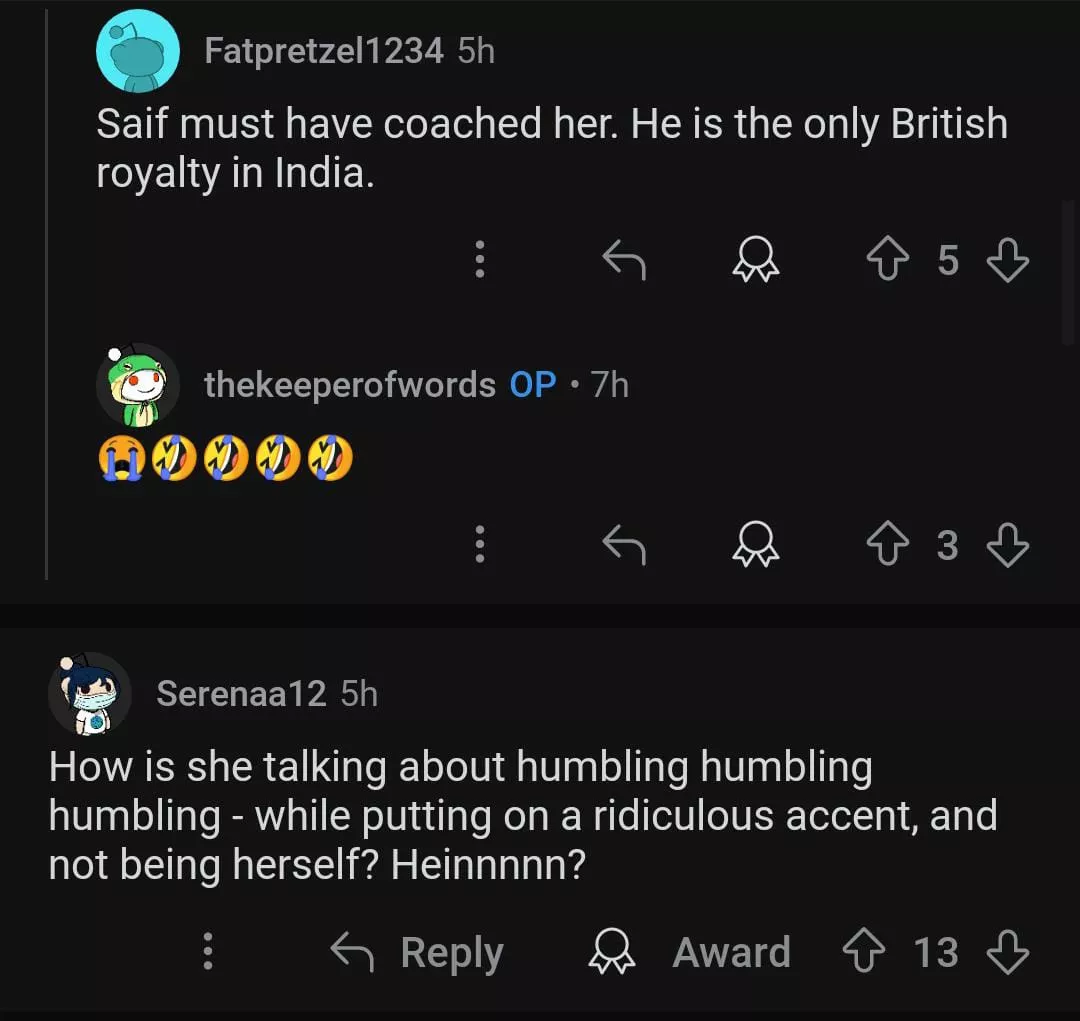Collapse thread using the left vertical line
1080x1021 pixels.
[x=47, y=300]
